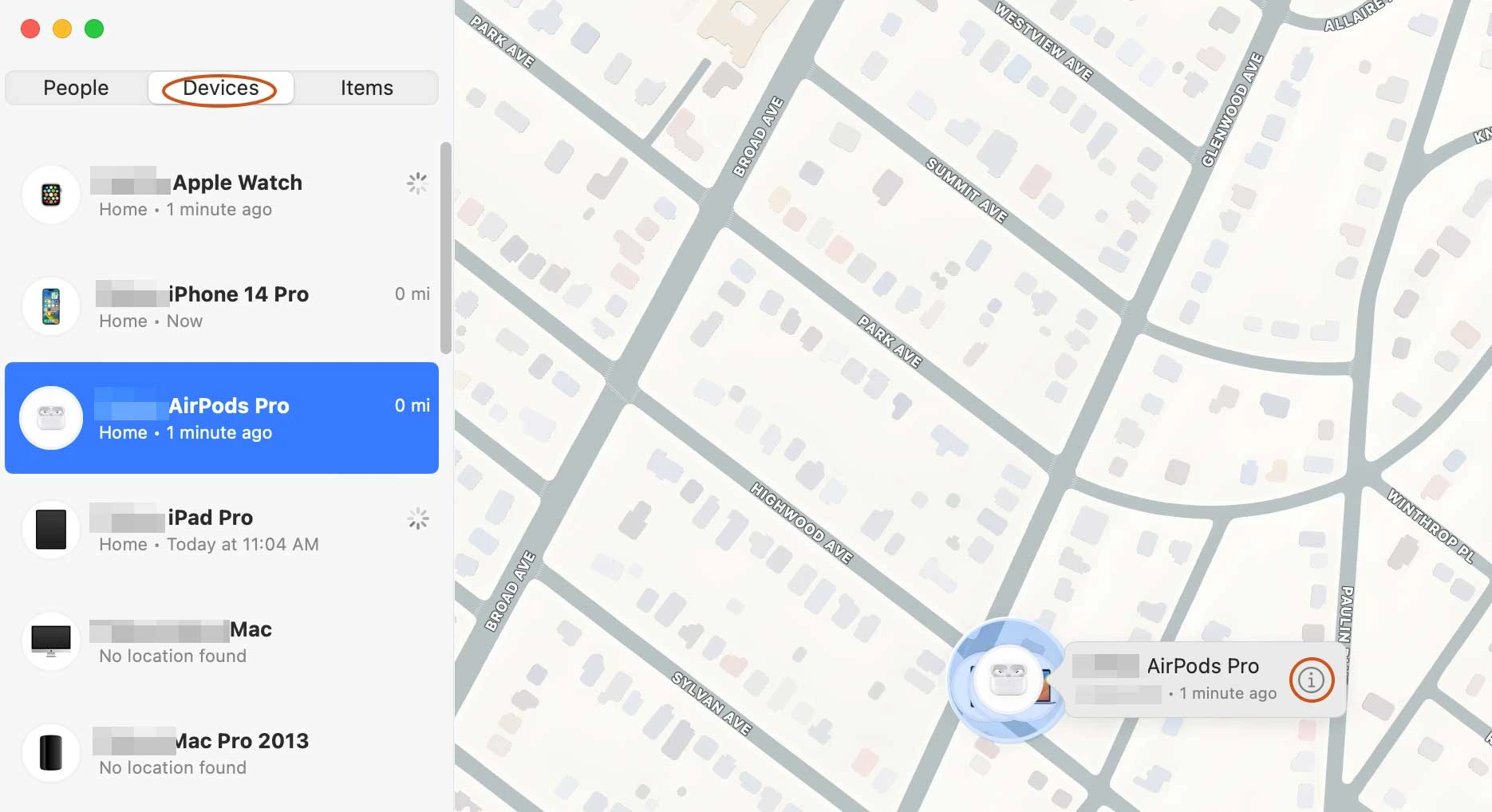Click the Glenwood Ave street label
Viewport: 1492px width, 812px height.
pyautogui.click(x=1233, y=109)
